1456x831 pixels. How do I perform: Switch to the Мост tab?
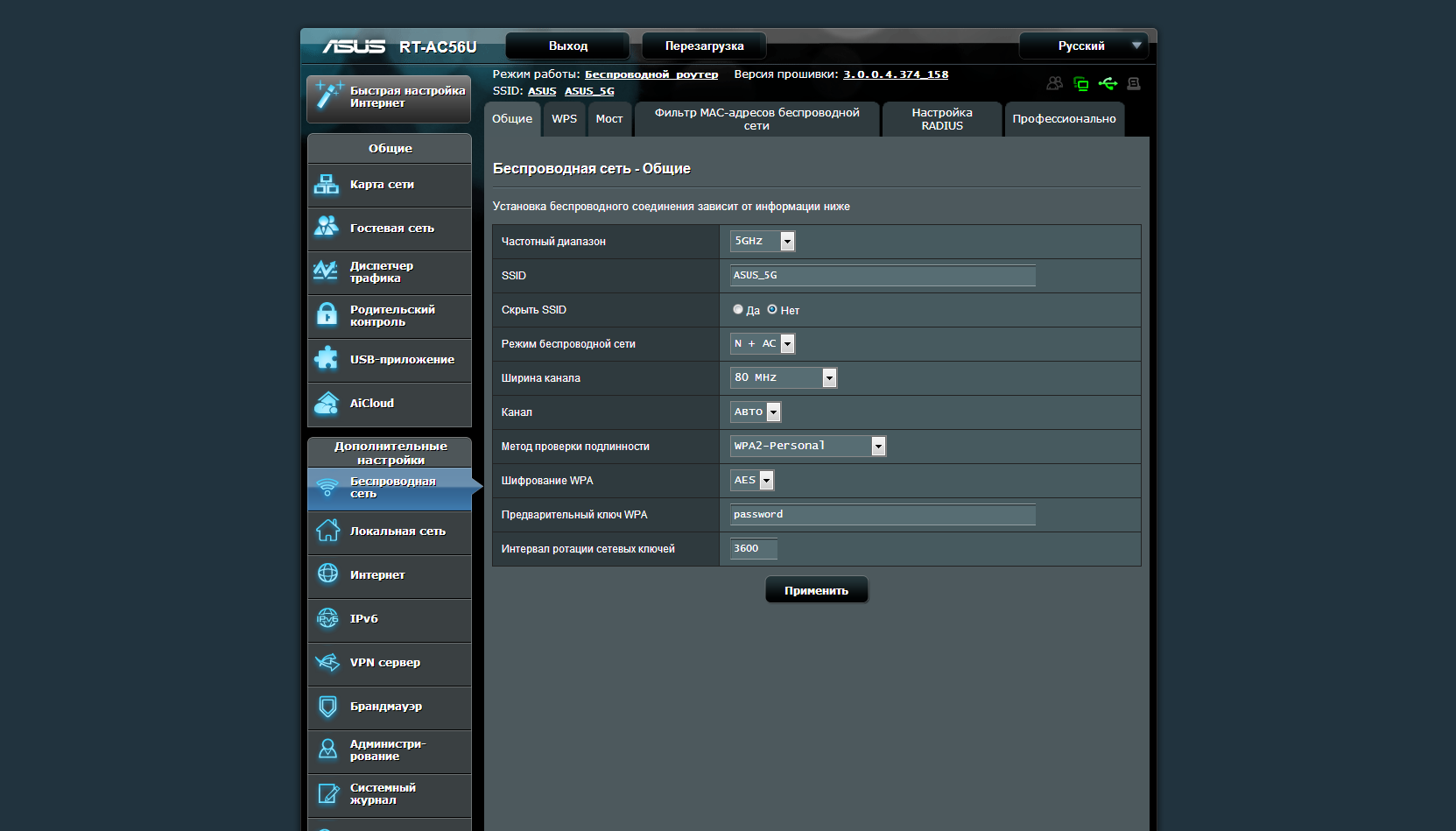point(609,119)
